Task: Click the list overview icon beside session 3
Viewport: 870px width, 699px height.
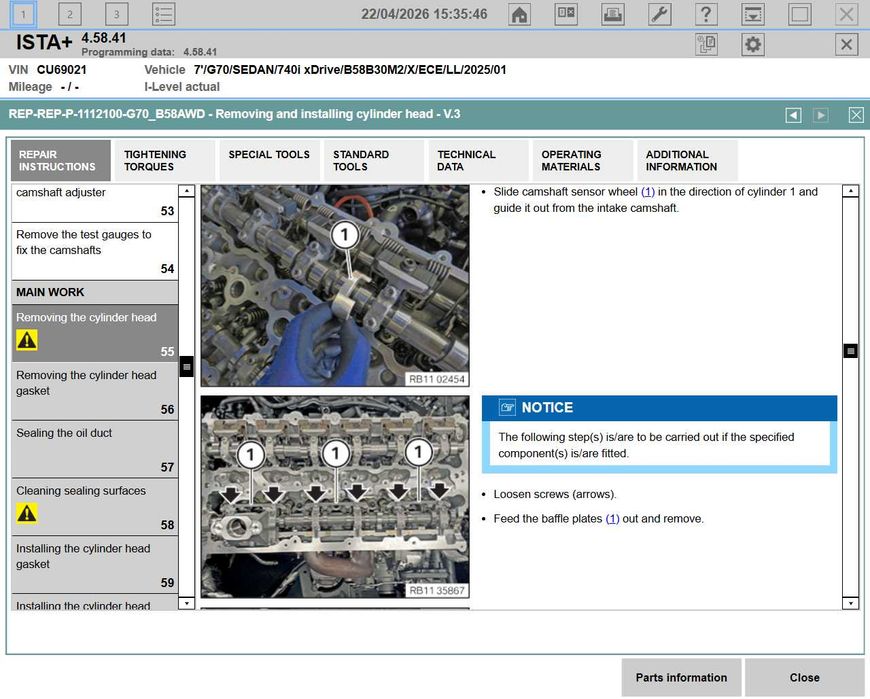Action: (164, 14)
